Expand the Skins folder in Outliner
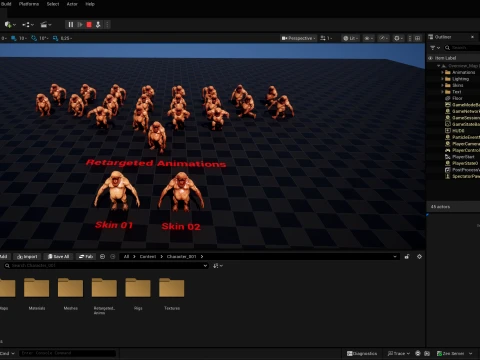The height and width of the screenshot is (360, 480). (x=442, y=85)
